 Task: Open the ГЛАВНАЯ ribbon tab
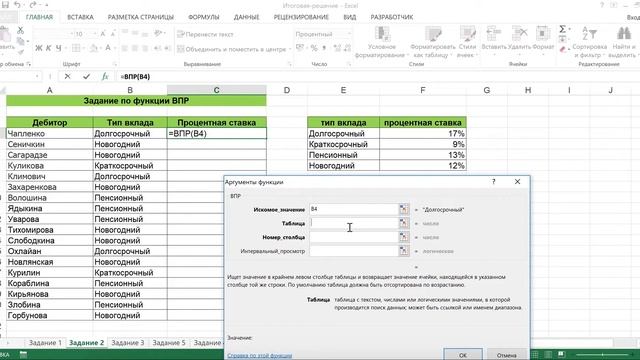click(x=39, y=17)
